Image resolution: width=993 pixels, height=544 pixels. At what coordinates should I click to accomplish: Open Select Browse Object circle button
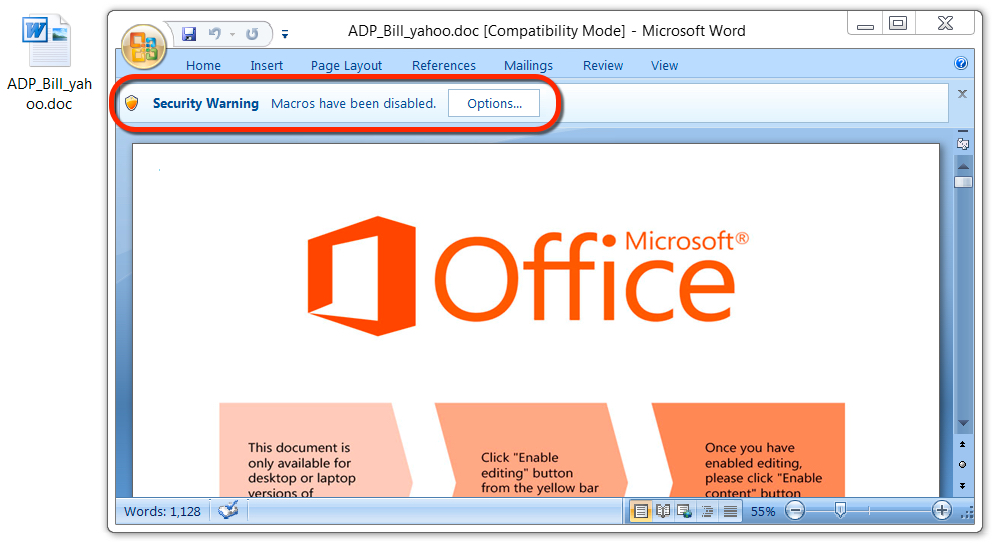963,465
